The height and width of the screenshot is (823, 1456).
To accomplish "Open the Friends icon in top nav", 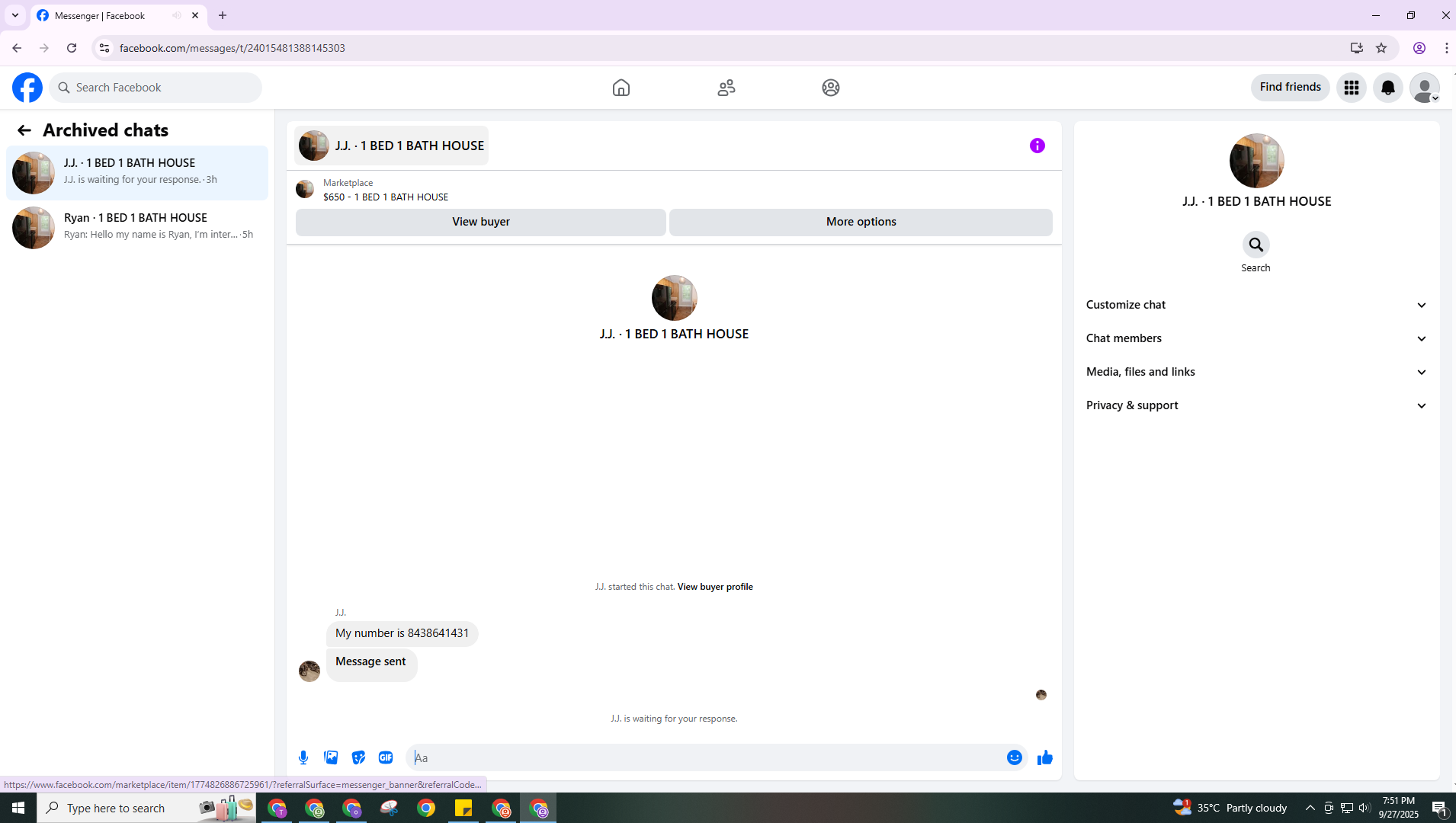I will tap(726, 88).
